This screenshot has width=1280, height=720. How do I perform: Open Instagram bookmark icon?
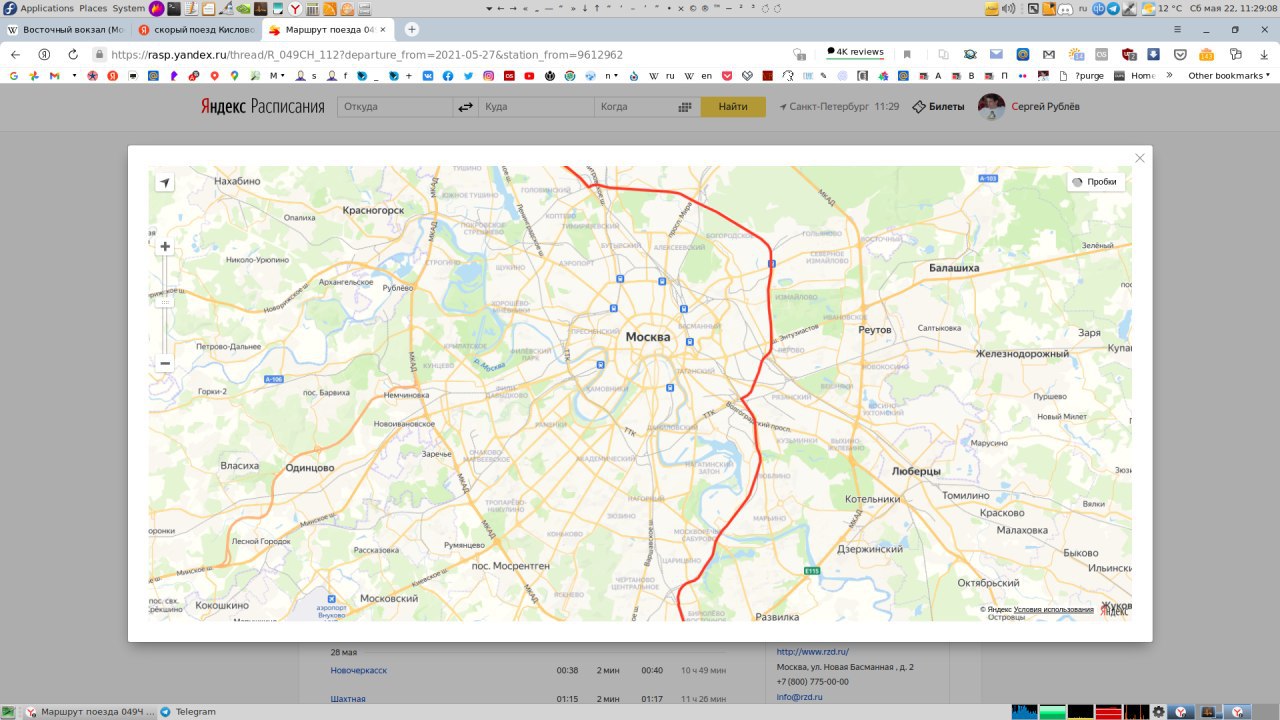488,76
